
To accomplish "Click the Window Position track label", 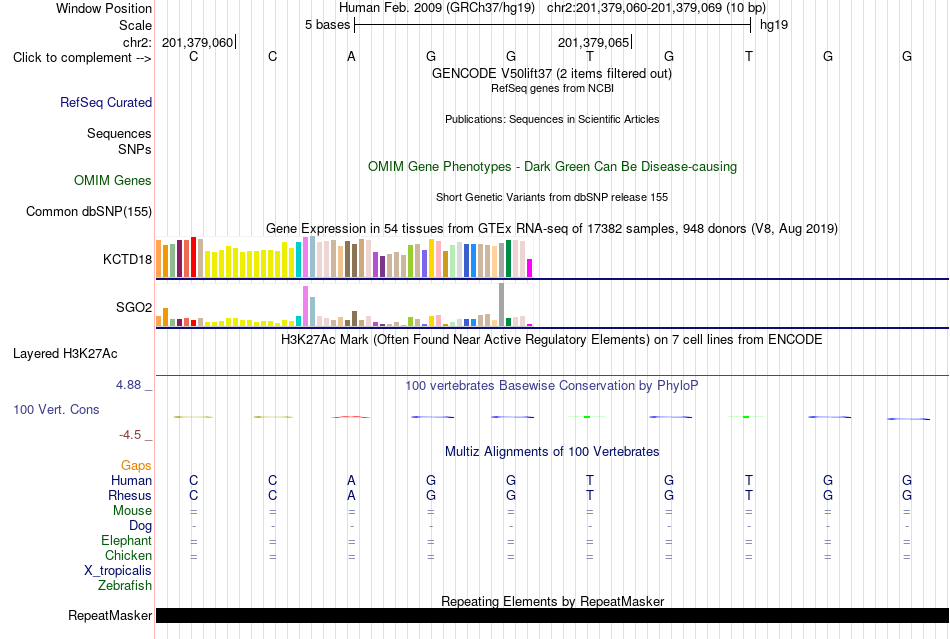I will (104, 8).
